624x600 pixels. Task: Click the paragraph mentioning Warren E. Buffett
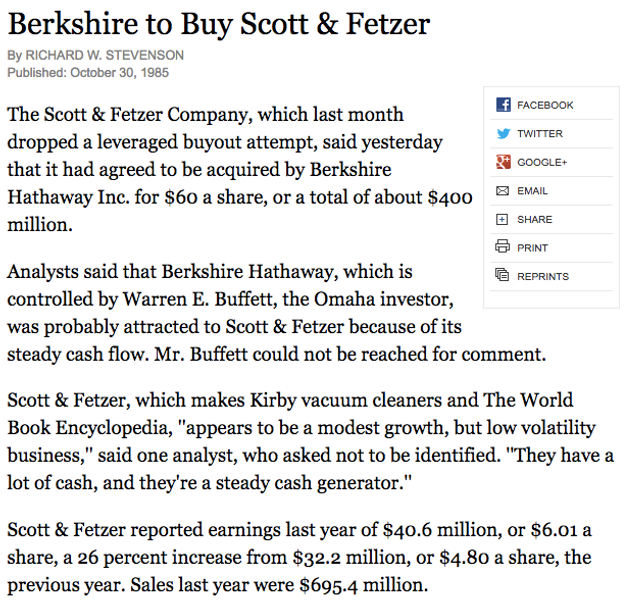coord(277,313)
